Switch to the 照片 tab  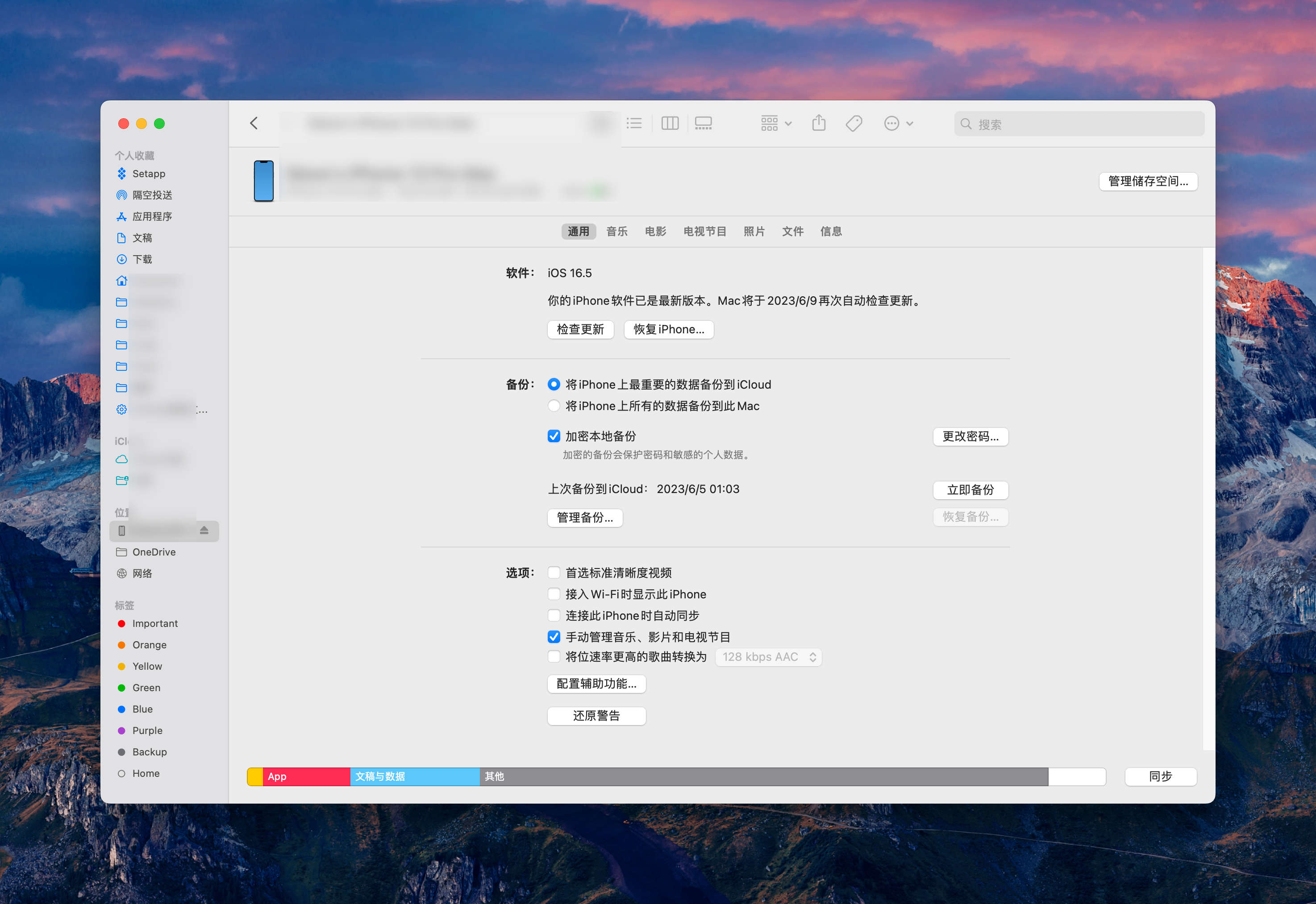pyautogui.click(x=754, y=231)
